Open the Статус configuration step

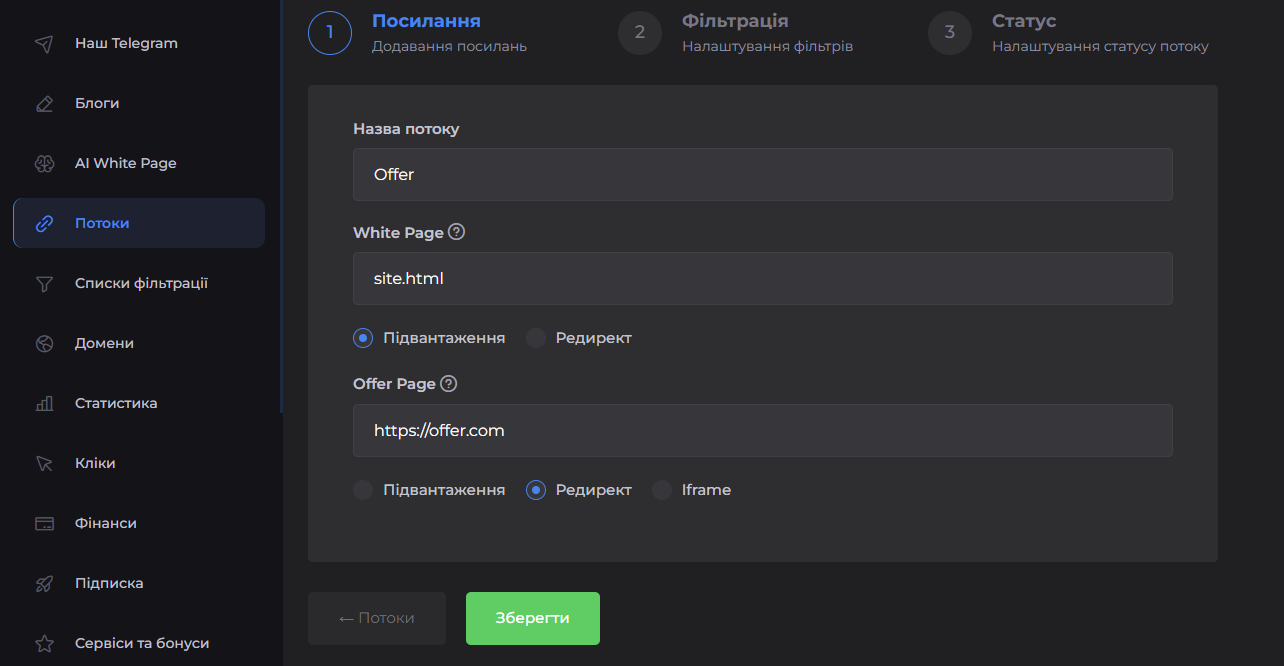click(x=949, y=32)
